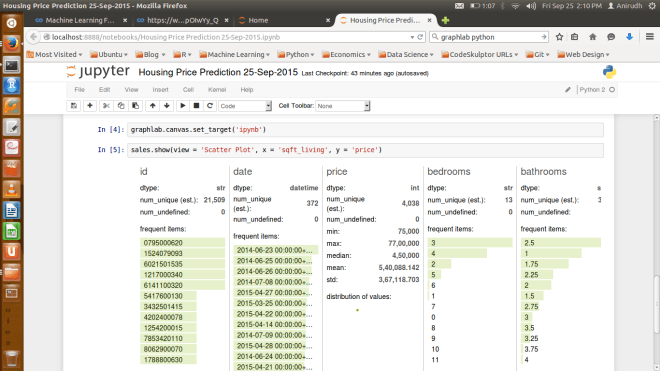Click the Jupyter logo link
This screenshot has width=660, height=371.
point(98,72)
